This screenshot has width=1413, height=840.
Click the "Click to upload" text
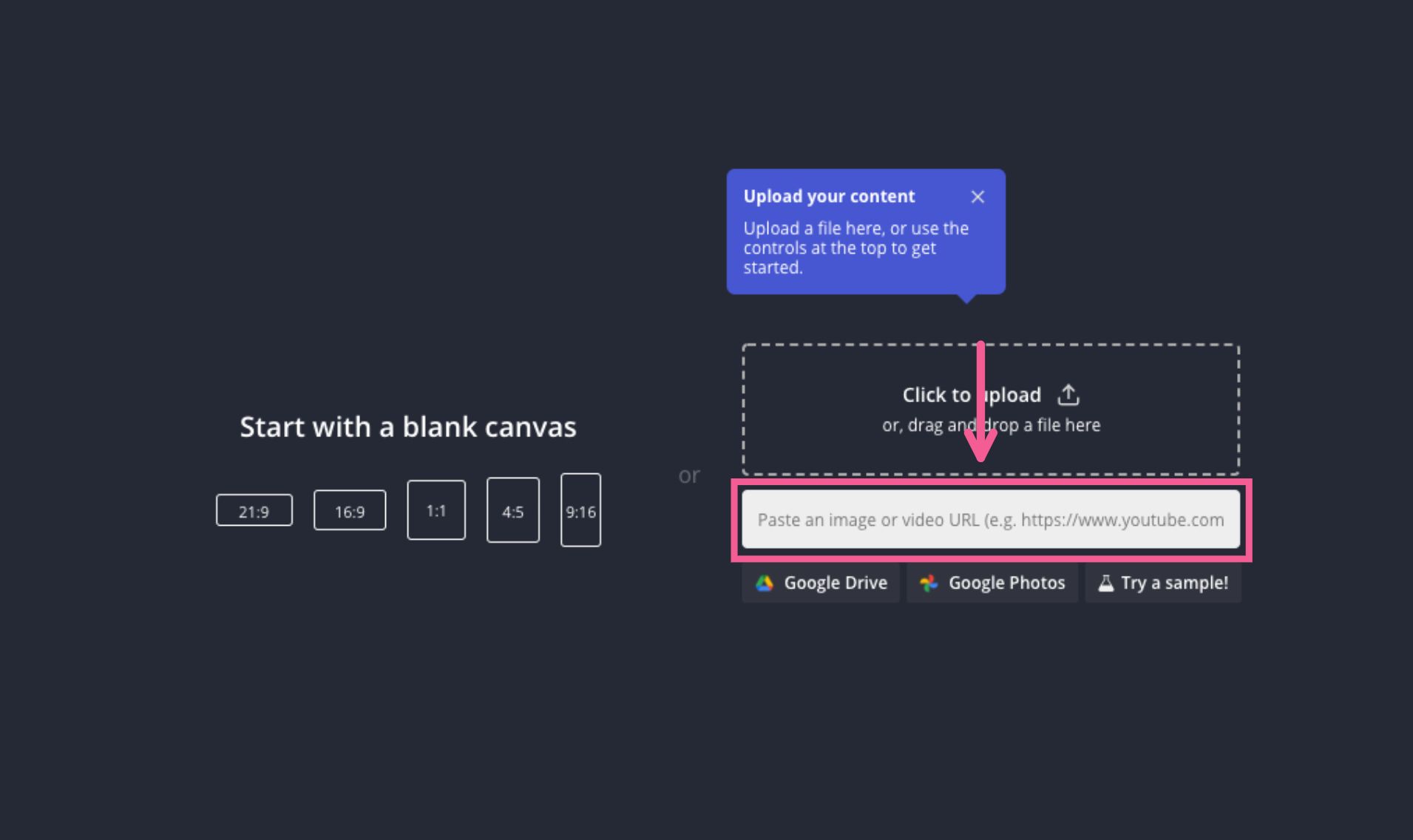(971, 396)
